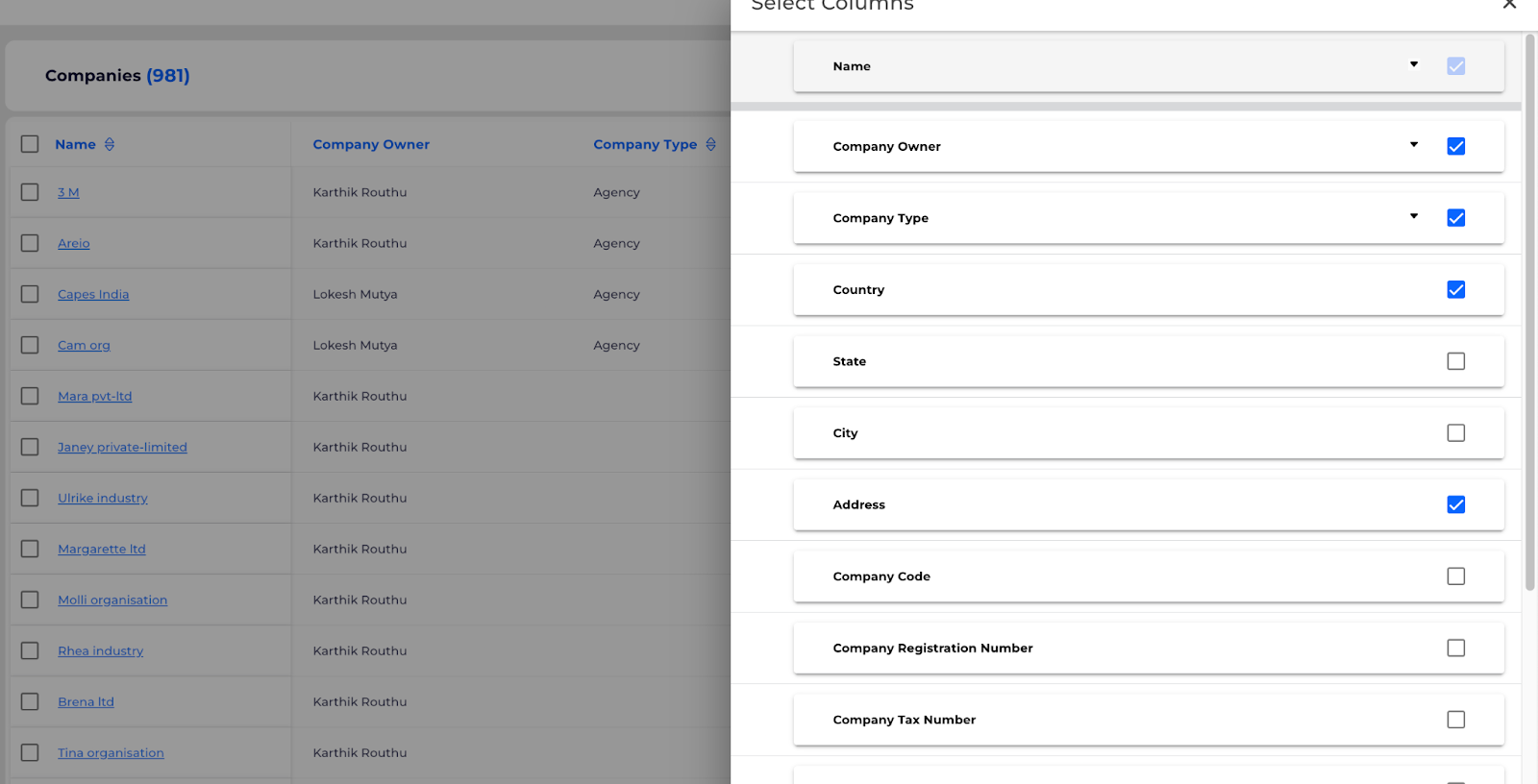Close the Select Columns panel
This screenshot has width=1538, height=784.
click(1509, 4)
